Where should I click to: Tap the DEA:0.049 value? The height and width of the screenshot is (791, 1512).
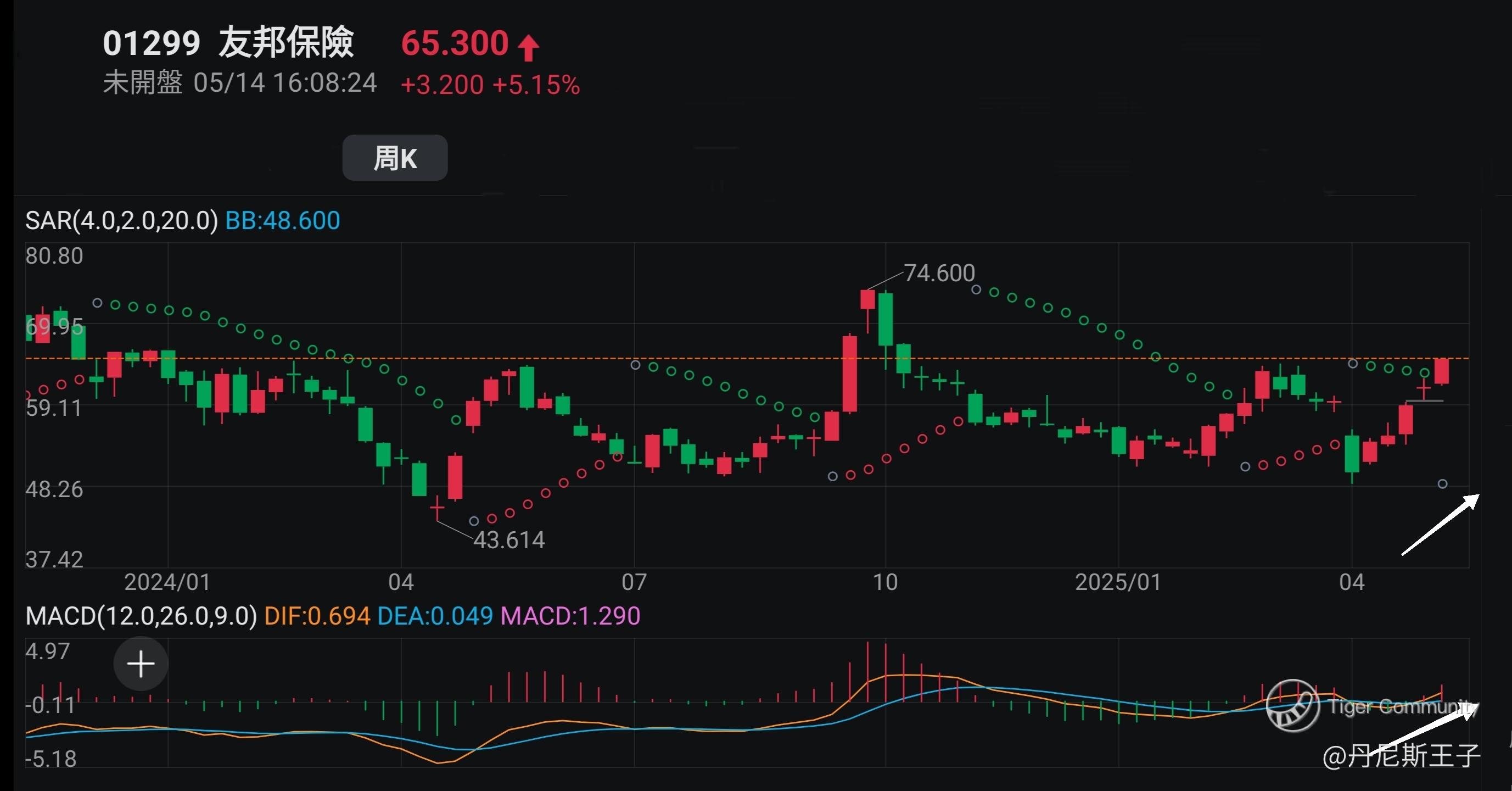coord(435,616)
